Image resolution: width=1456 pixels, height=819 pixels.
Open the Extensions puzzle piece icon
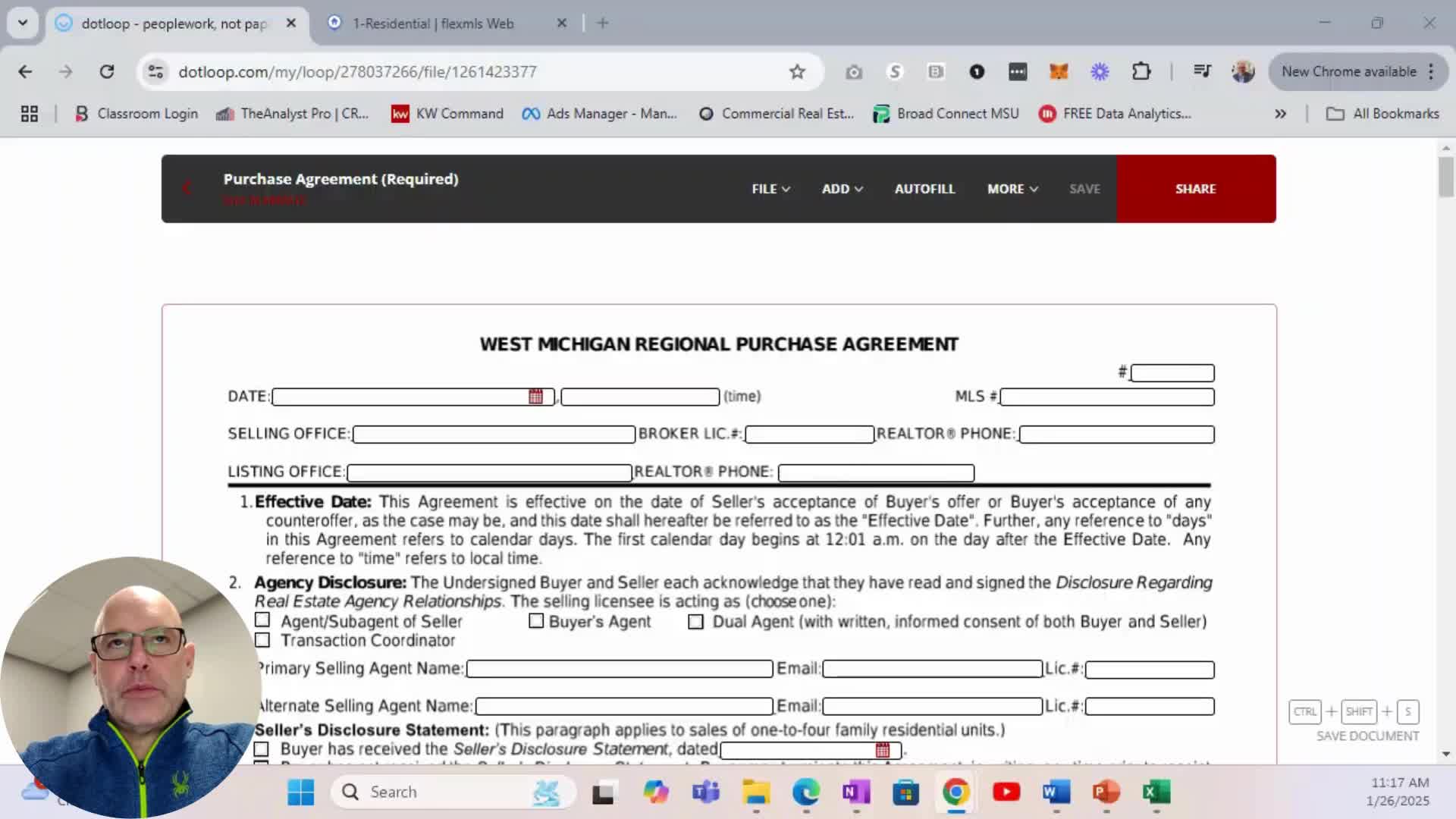[x=1141, y=71]
